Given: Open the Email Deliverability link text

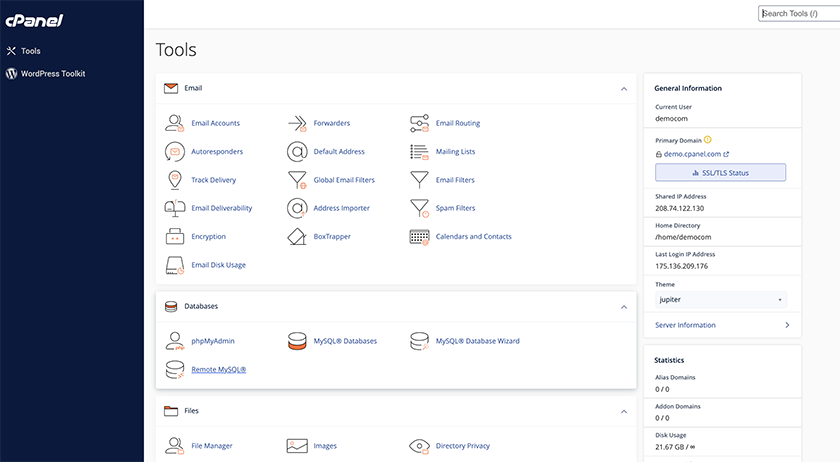Looking at the screenshot, I should tap(222, 208).
